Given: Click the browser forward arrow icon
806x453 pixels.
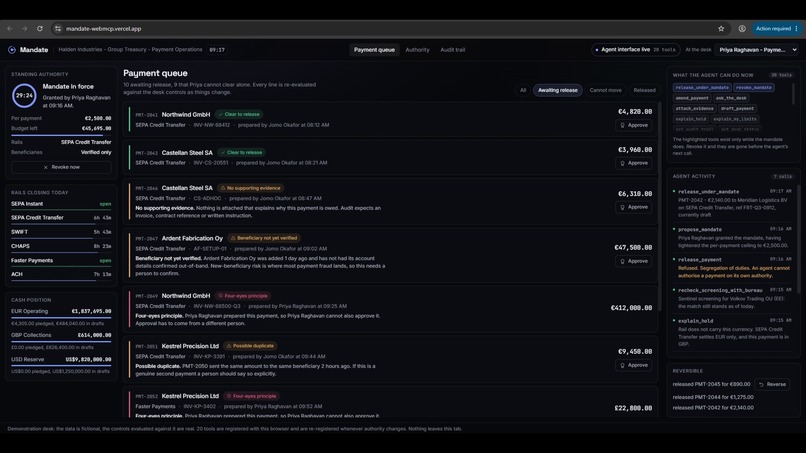Looking at the screenshot, I should click(24, 29).
